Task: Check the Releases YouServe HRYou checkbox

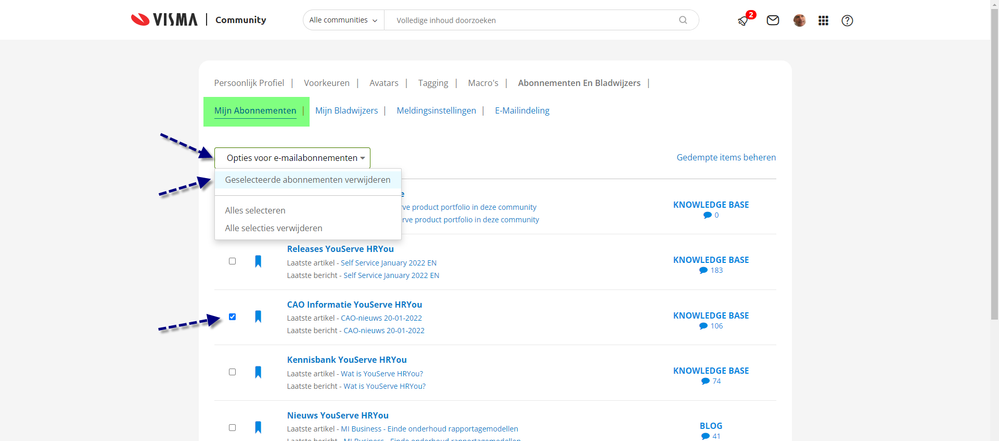Action: click(x=232, y=261)
